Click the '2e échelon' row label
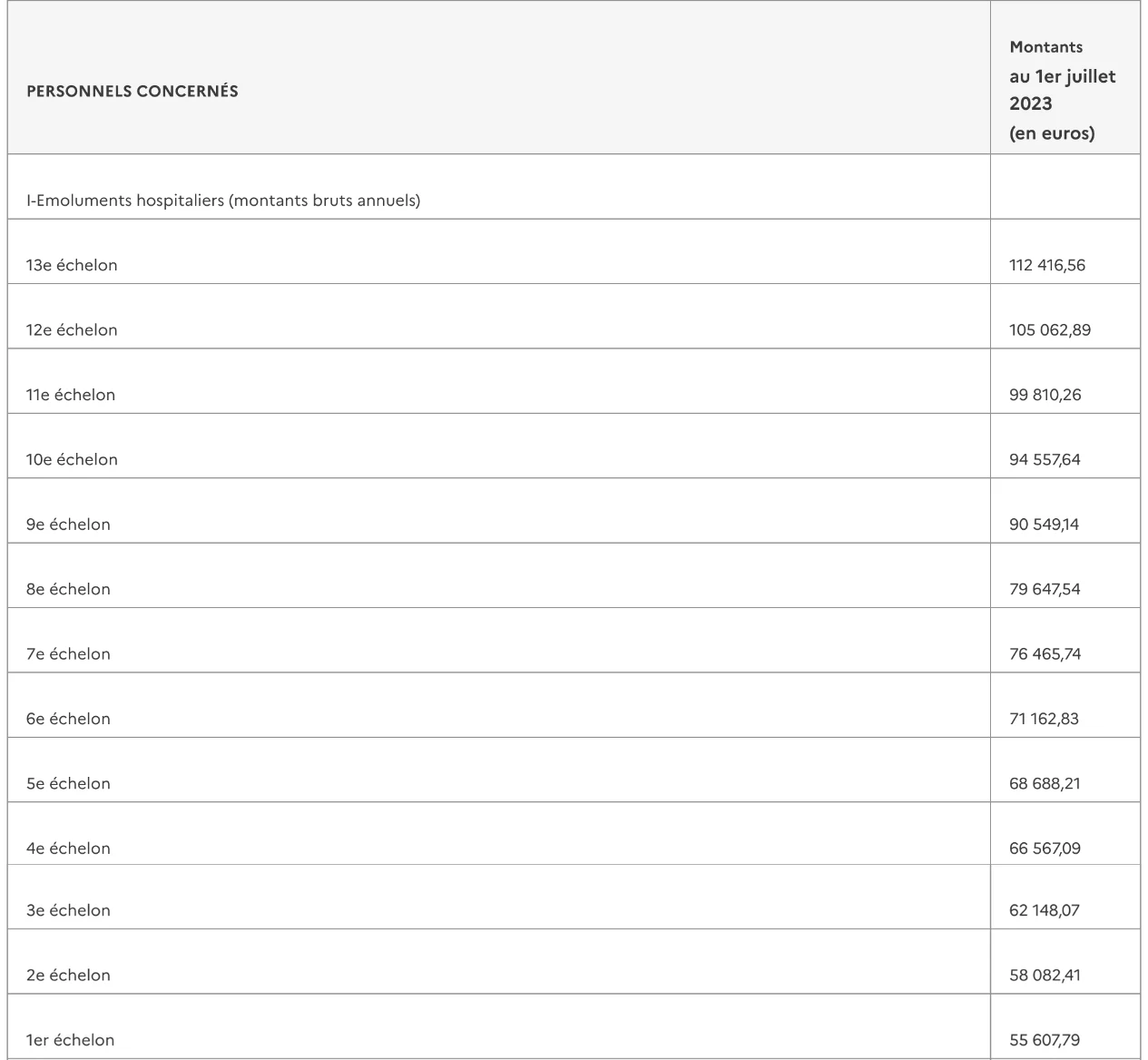The width and height of the screenshot is (1148, 1060). [68, 975]
